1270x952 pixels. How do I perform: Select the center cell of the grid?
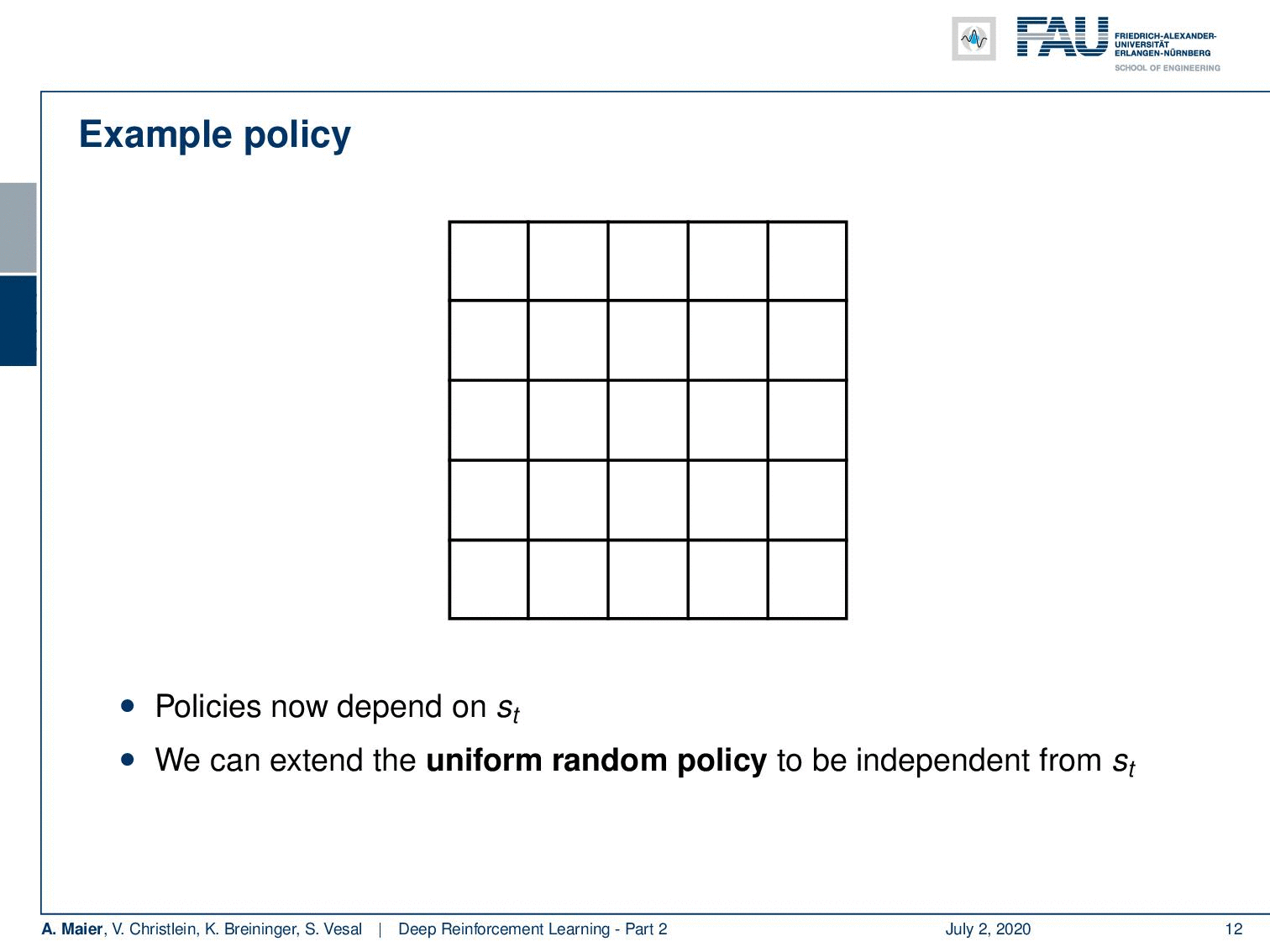pyautogui.click(x=648, y=420)
